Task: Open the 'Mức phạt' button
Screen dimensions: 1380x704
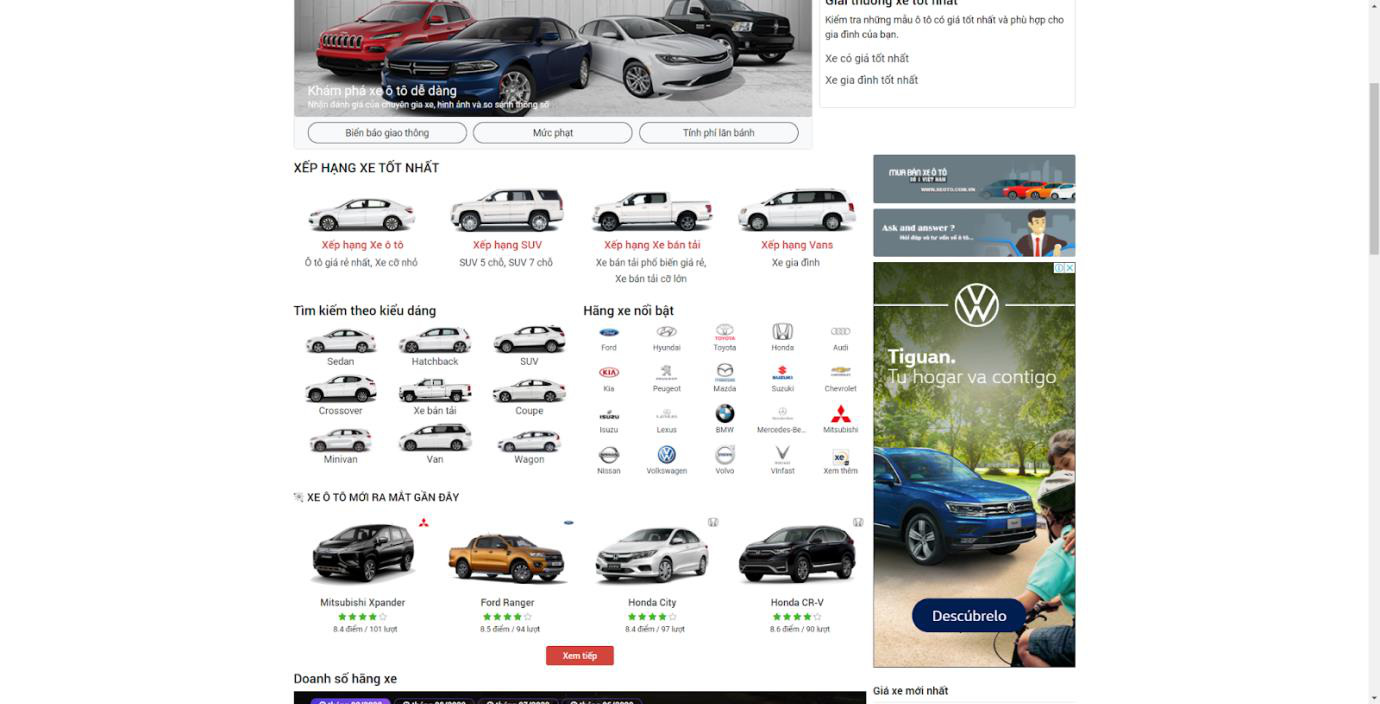Action: pyautogui.click(x=553, y=133)
